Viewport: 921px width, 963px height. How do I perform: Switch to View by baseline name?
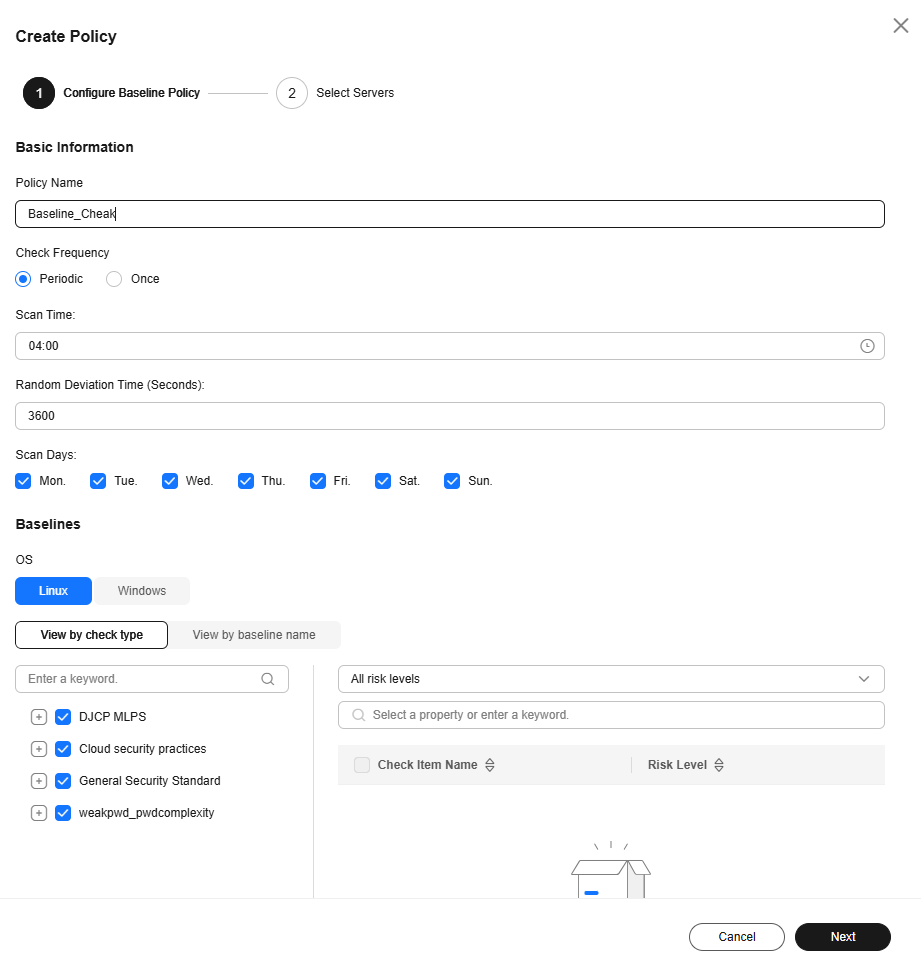point(254,635)
